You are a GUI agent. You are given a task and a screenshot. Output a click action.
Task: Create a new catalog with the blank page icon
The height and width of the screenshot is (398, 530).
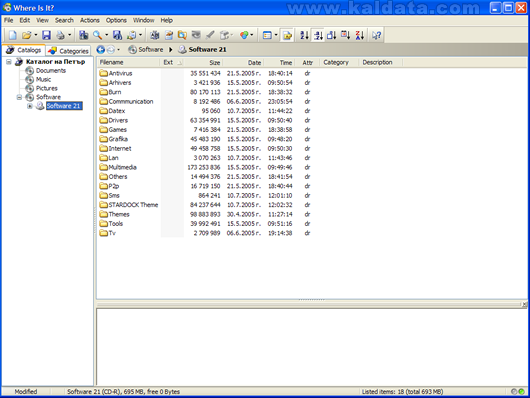point(13,35)
